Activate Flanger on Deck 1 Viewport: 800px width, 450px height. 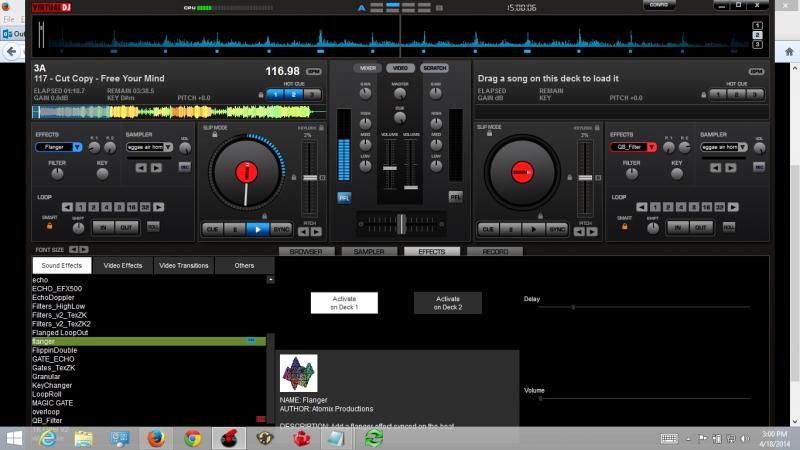[x=344, y=303]
